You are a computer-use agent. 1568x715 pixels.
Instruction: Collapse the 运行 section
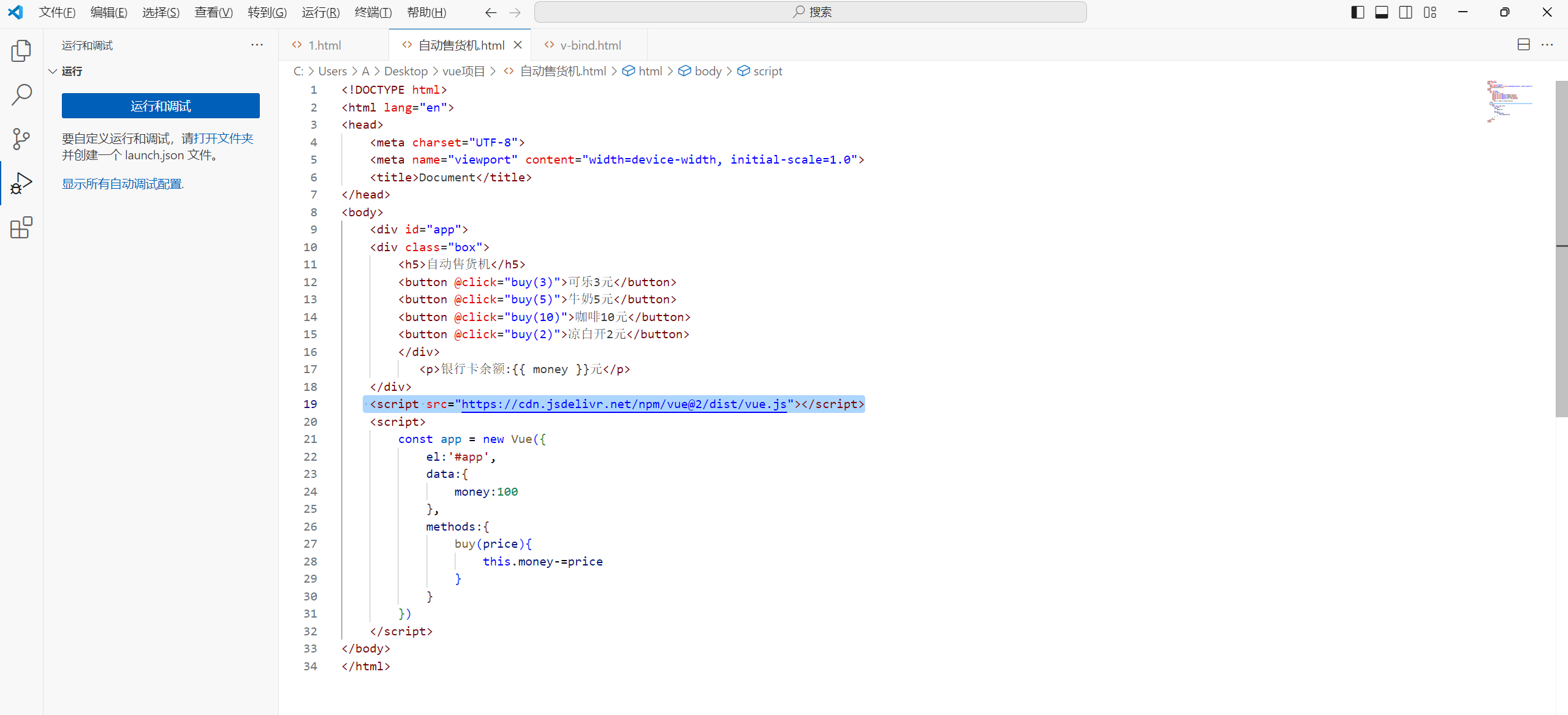pos(53,71)
